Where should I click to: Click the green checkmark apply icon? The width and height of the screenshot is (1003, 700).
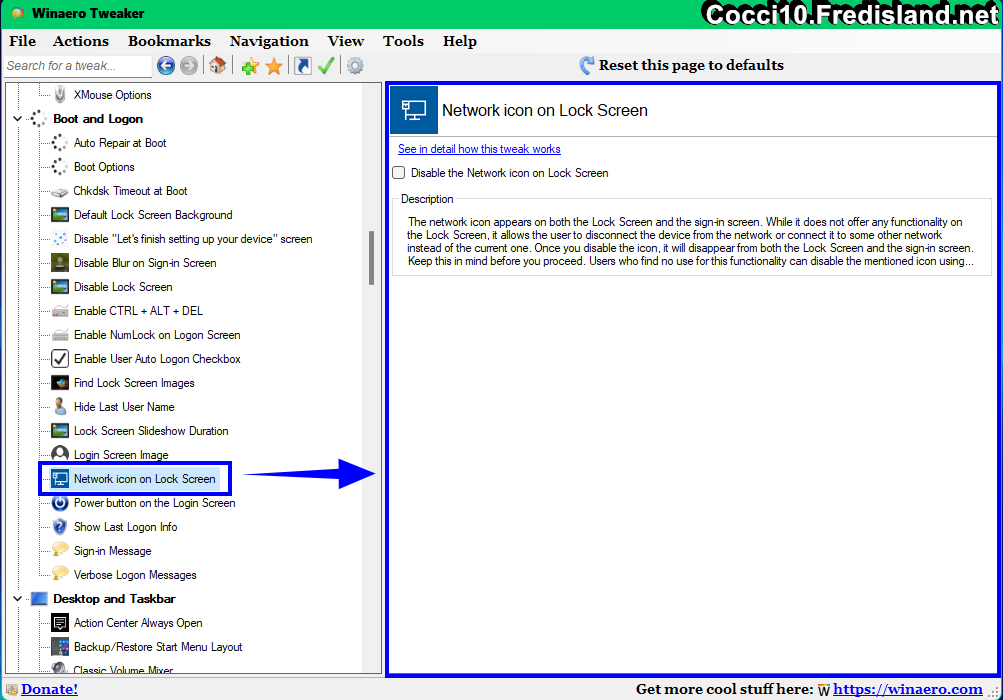pos(326,65)
